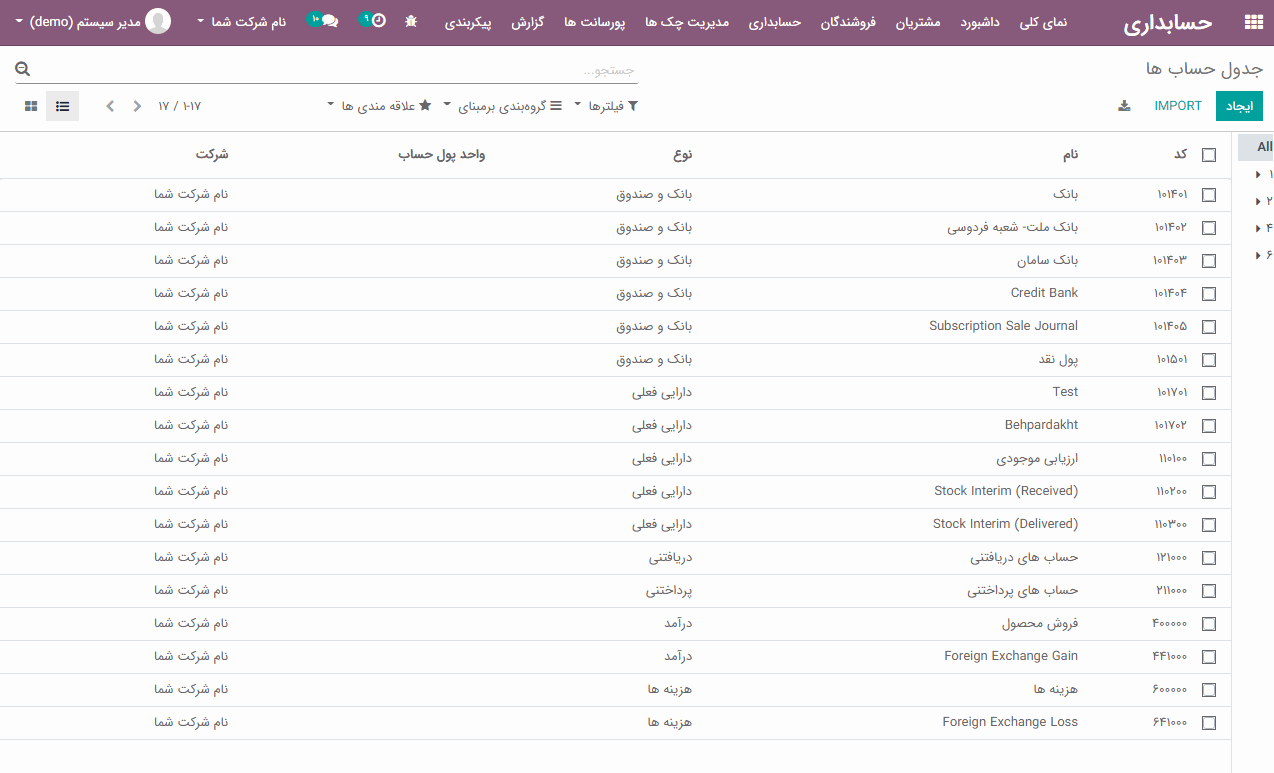Open the گزارش menu
The width and height of the screenshot is (1274, 773).
(x=527, y=21)
